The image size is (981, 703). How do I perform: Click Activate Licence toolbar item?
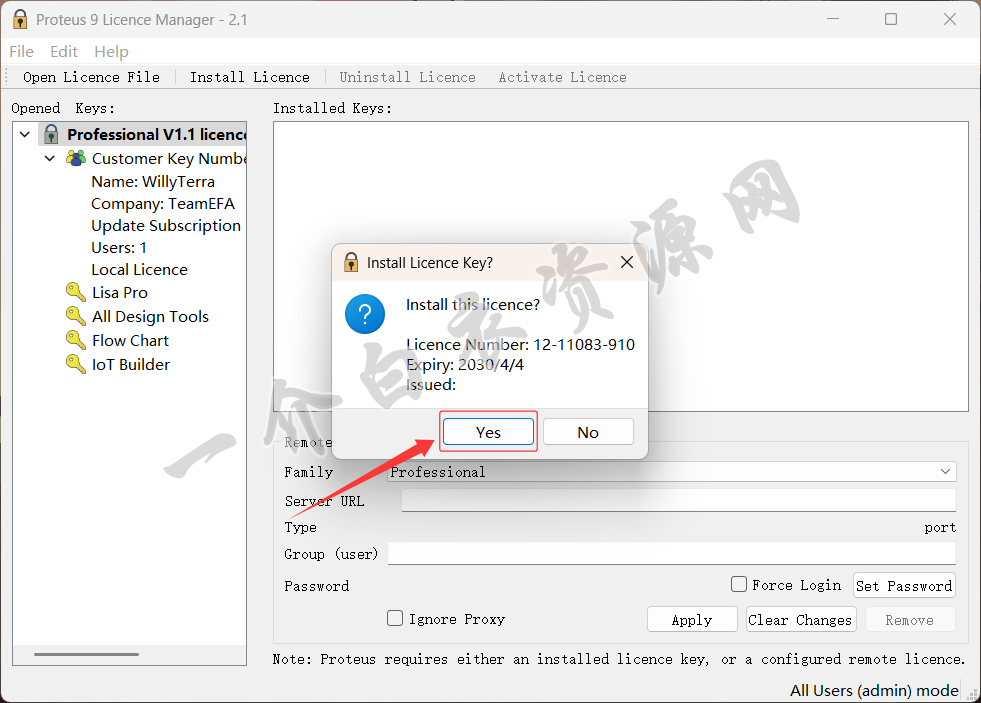tap(562, 77)
